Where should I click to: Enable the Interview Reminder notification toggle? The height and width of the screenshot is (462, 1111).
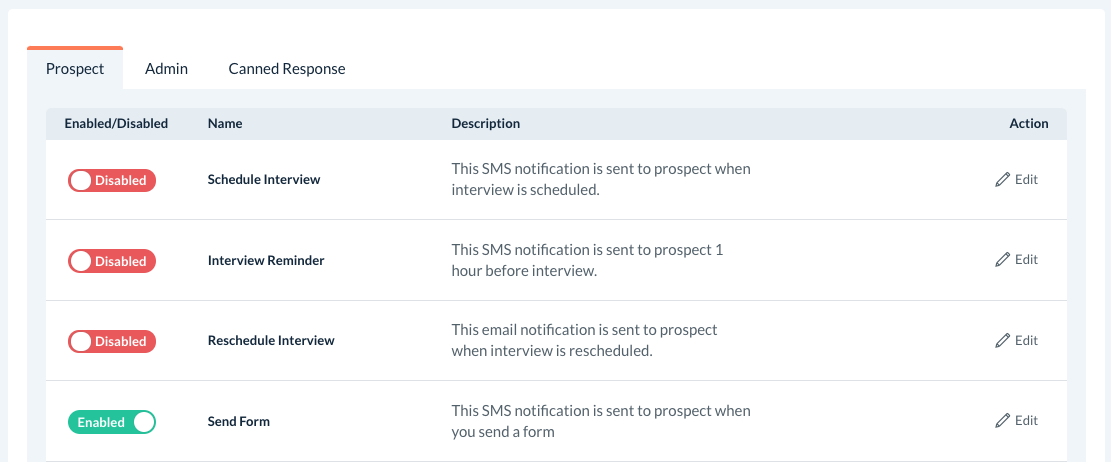tap(112, 261)
